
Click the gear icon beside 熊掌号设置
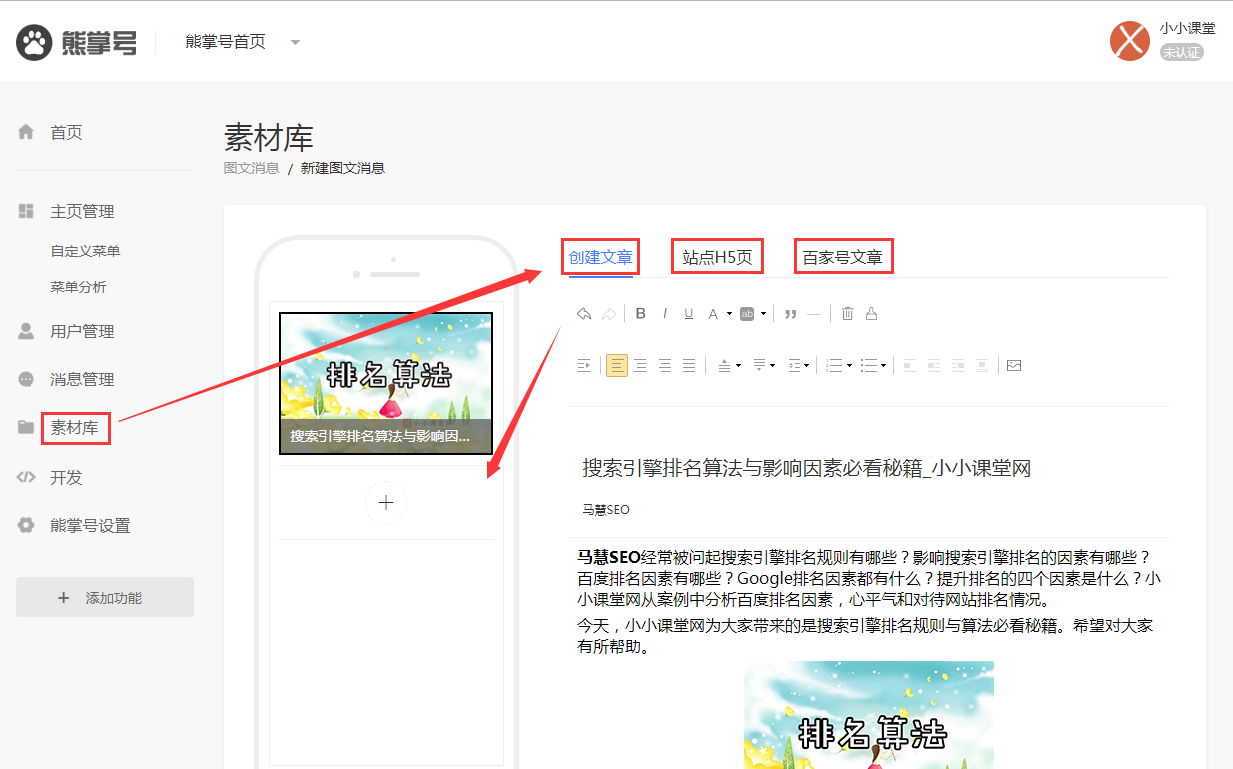[x=26, y=525]
